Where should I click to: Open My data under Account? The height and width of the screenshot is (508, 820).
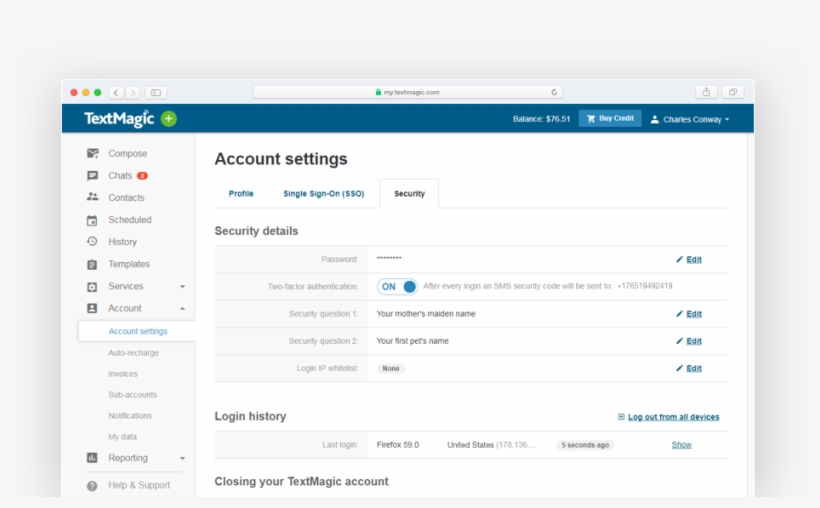click(x=122, y=437)
